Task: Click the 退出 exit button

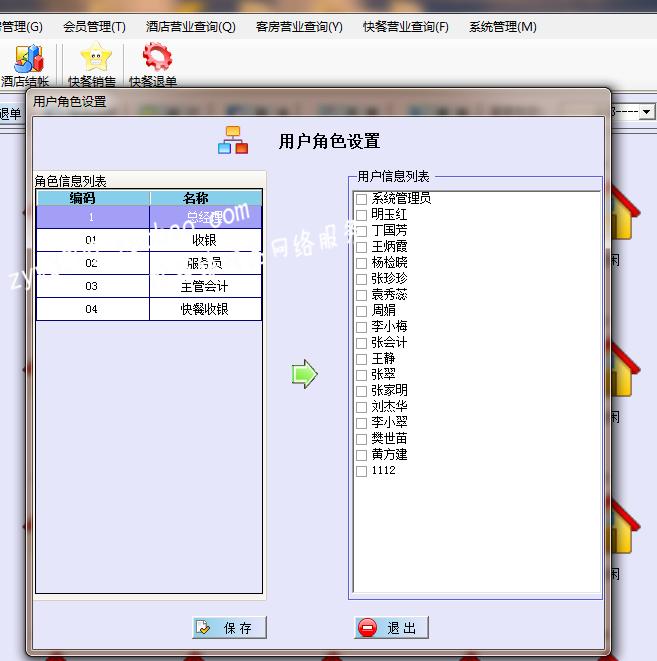Action: point(392,628)
